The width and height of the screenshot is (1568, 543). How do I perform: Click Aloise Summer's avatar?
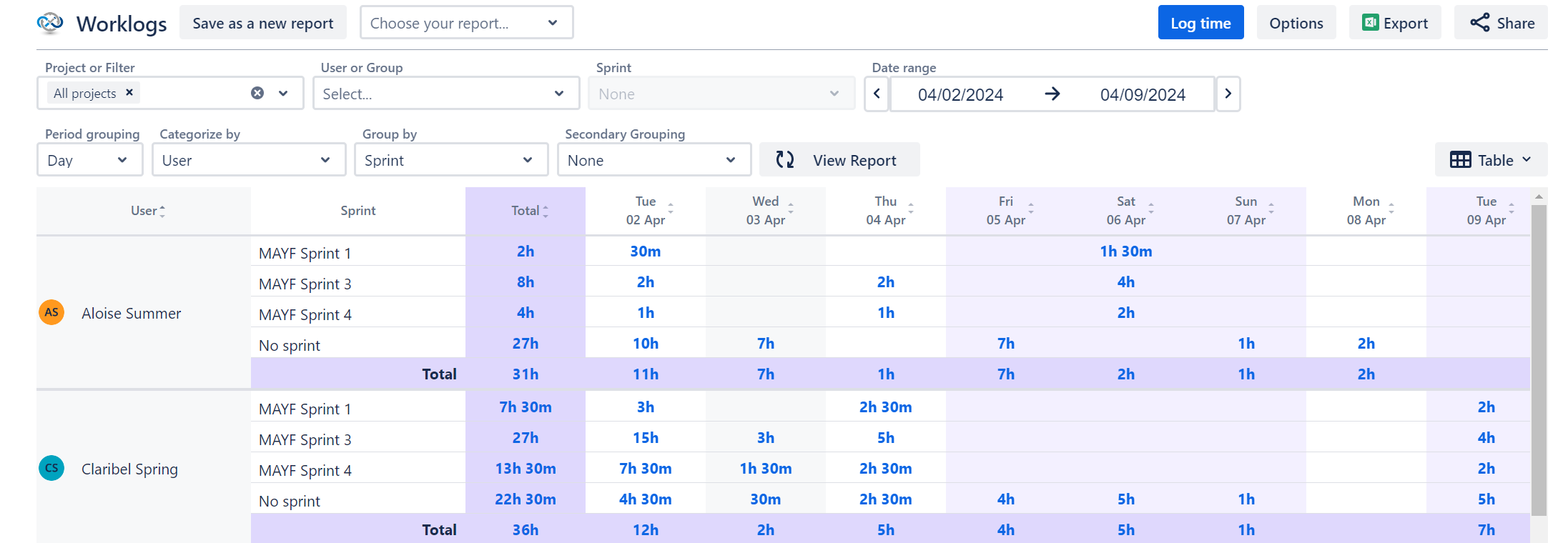51,312
